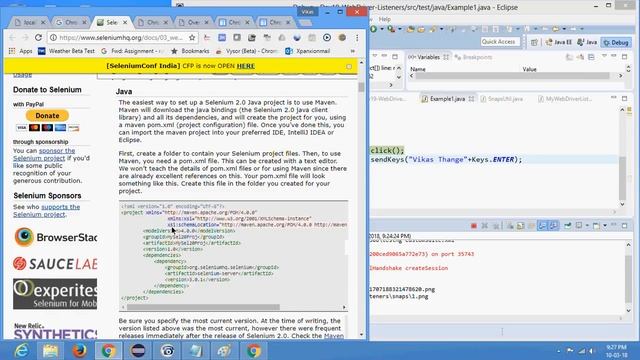Screen dimensions: 640x360
Task: Open a new Chrome tab
Action: coord(305,22)
